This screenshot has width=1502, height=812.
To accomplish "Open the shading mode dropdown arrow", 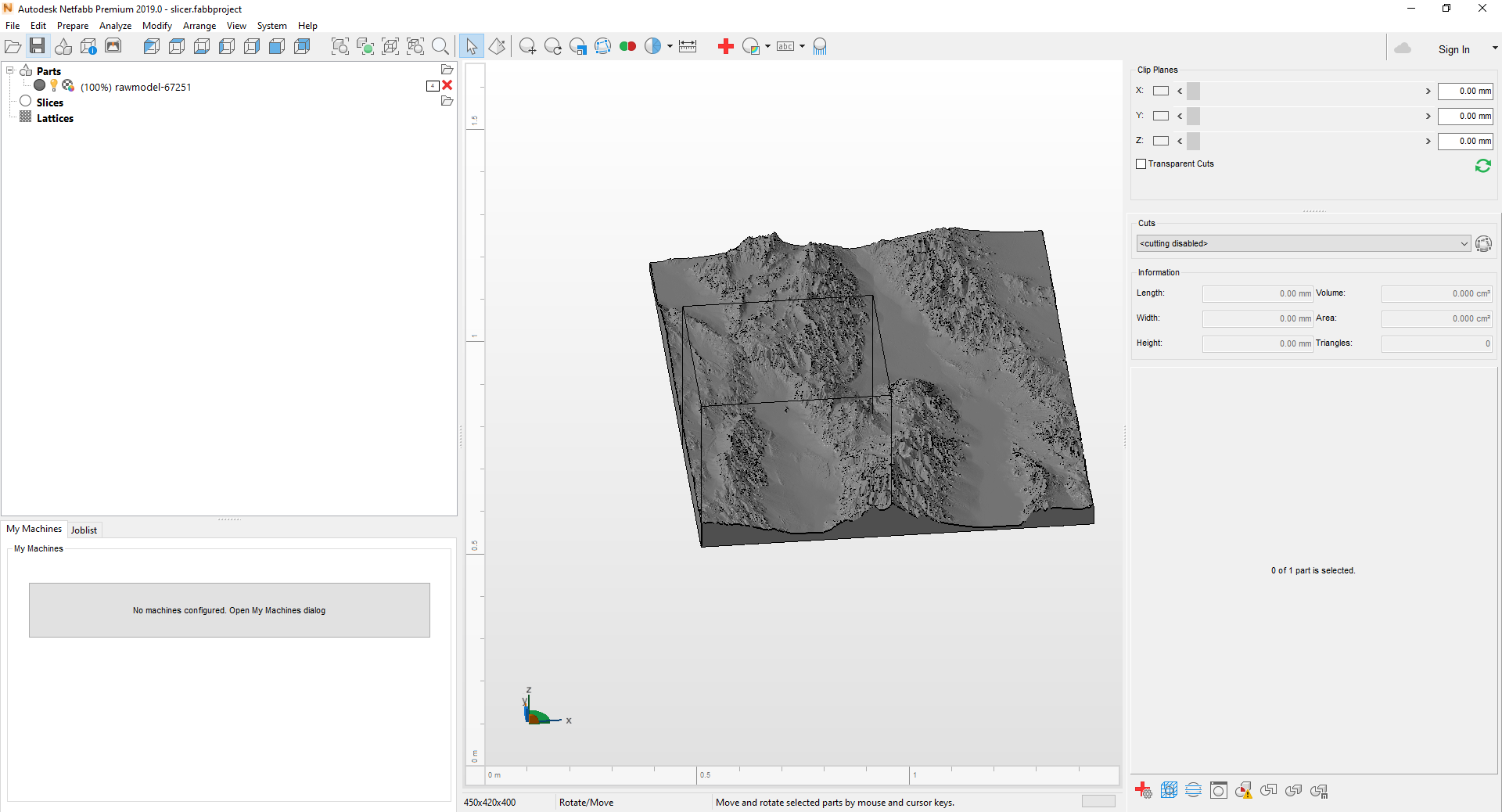I will pyautogui.click(x=670, y=47).
